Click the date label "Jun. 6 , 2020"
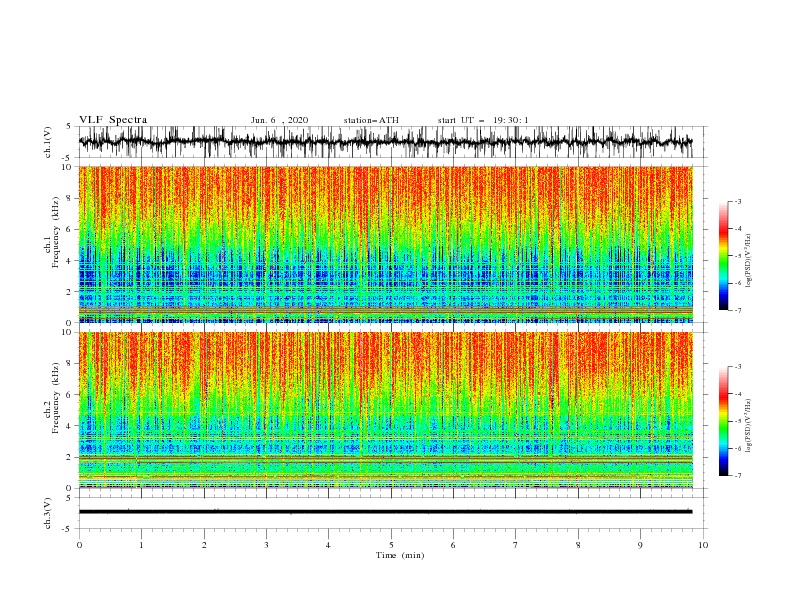This screenshot has height=612, width=792. [279, 120]
